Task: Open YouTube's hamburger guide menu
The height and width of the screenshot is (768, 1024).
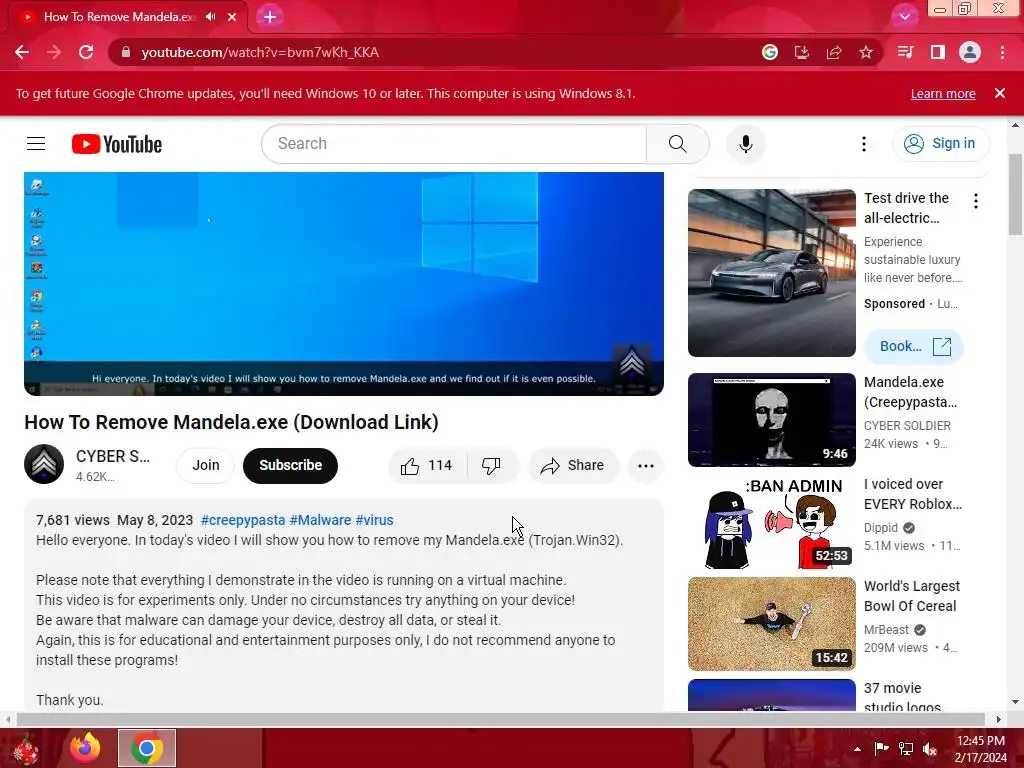Action: pos(36,144)
